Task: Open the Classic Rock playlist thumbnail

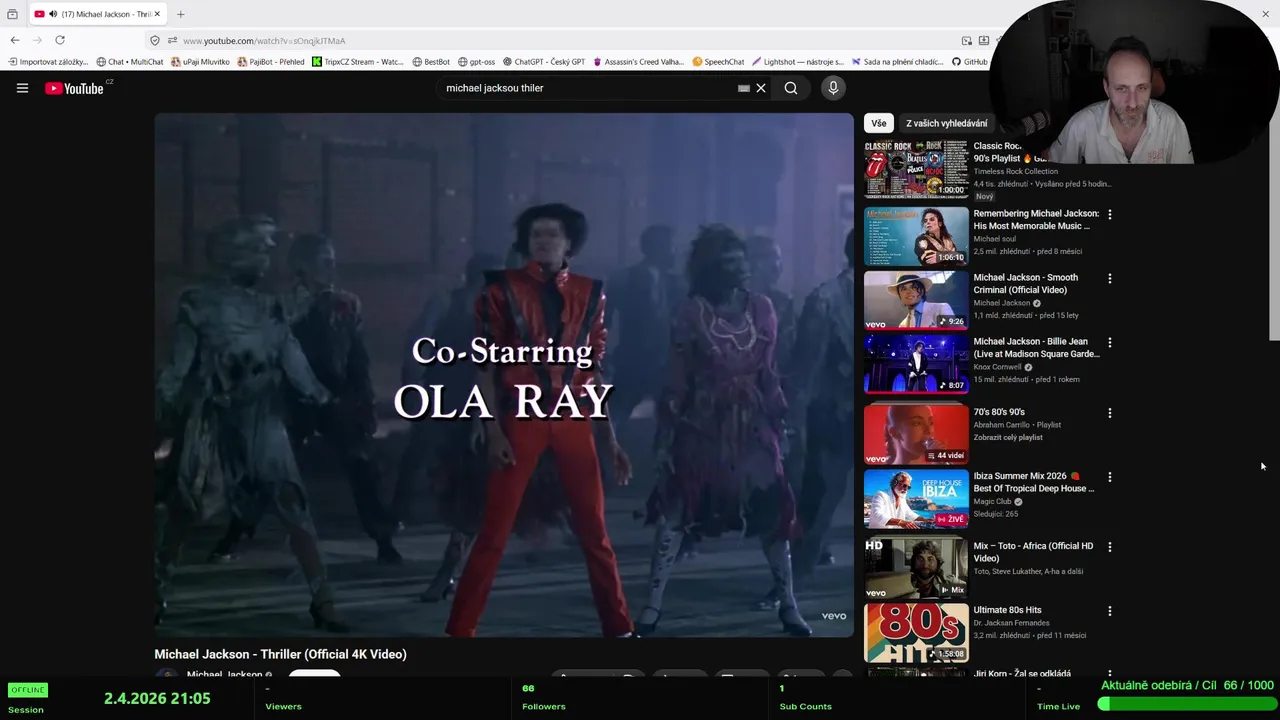Action: (916, 169)
